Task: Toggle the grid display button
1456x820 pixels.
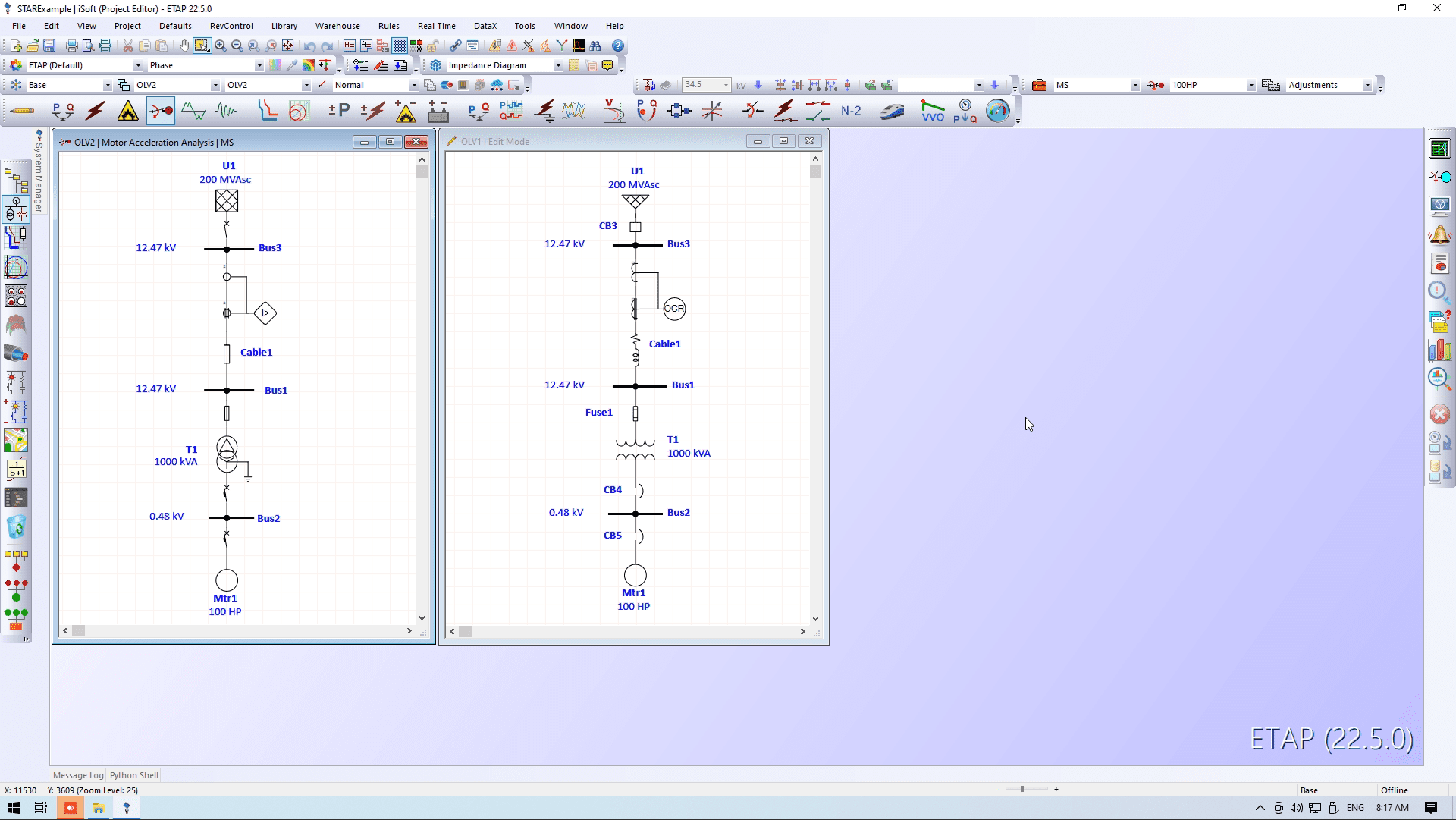Action: coord(400,46)
